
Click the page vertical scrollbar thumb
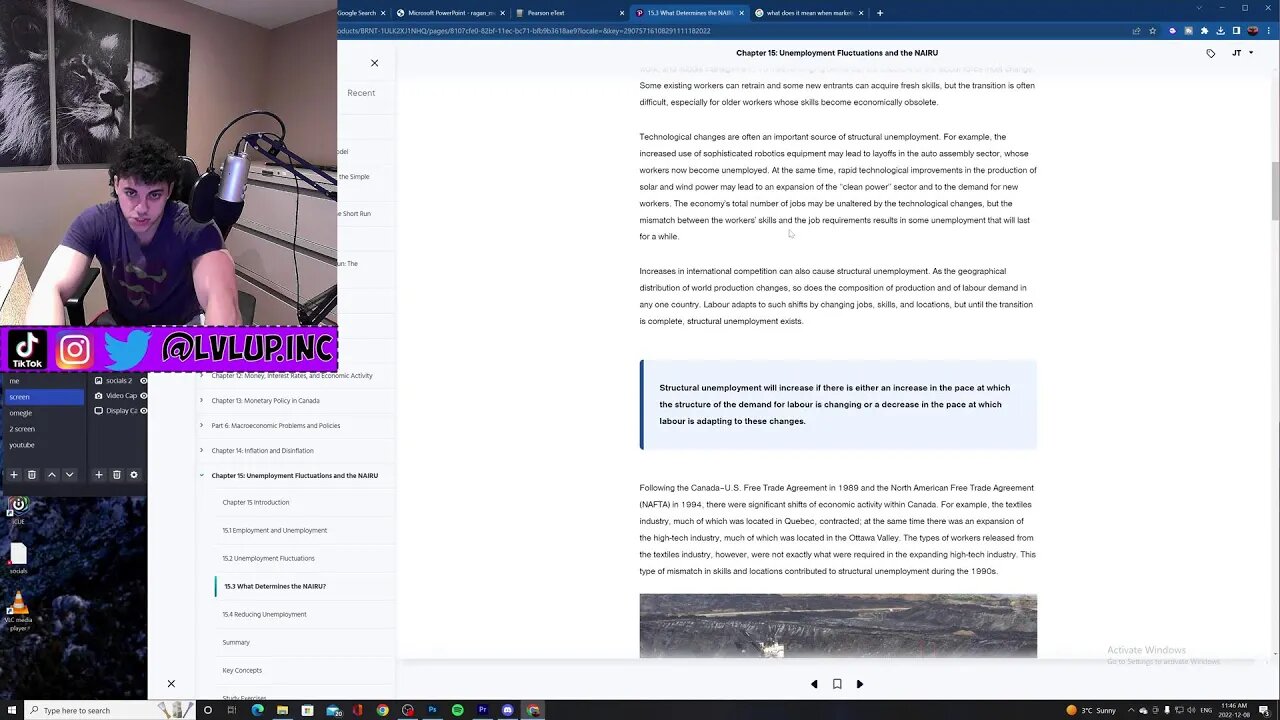point(1274,190)
